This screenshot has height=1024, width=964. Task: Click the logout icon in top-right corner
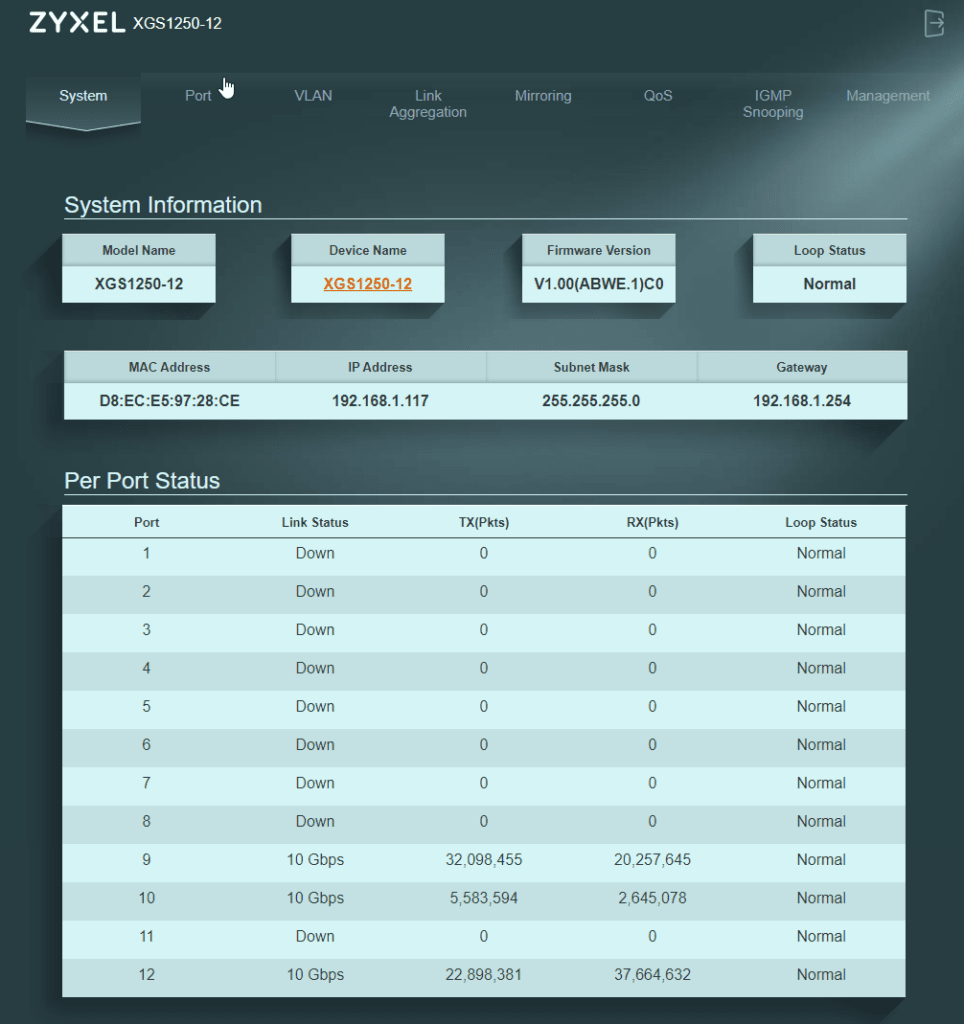pyautogui.click(x=933, y=23)
